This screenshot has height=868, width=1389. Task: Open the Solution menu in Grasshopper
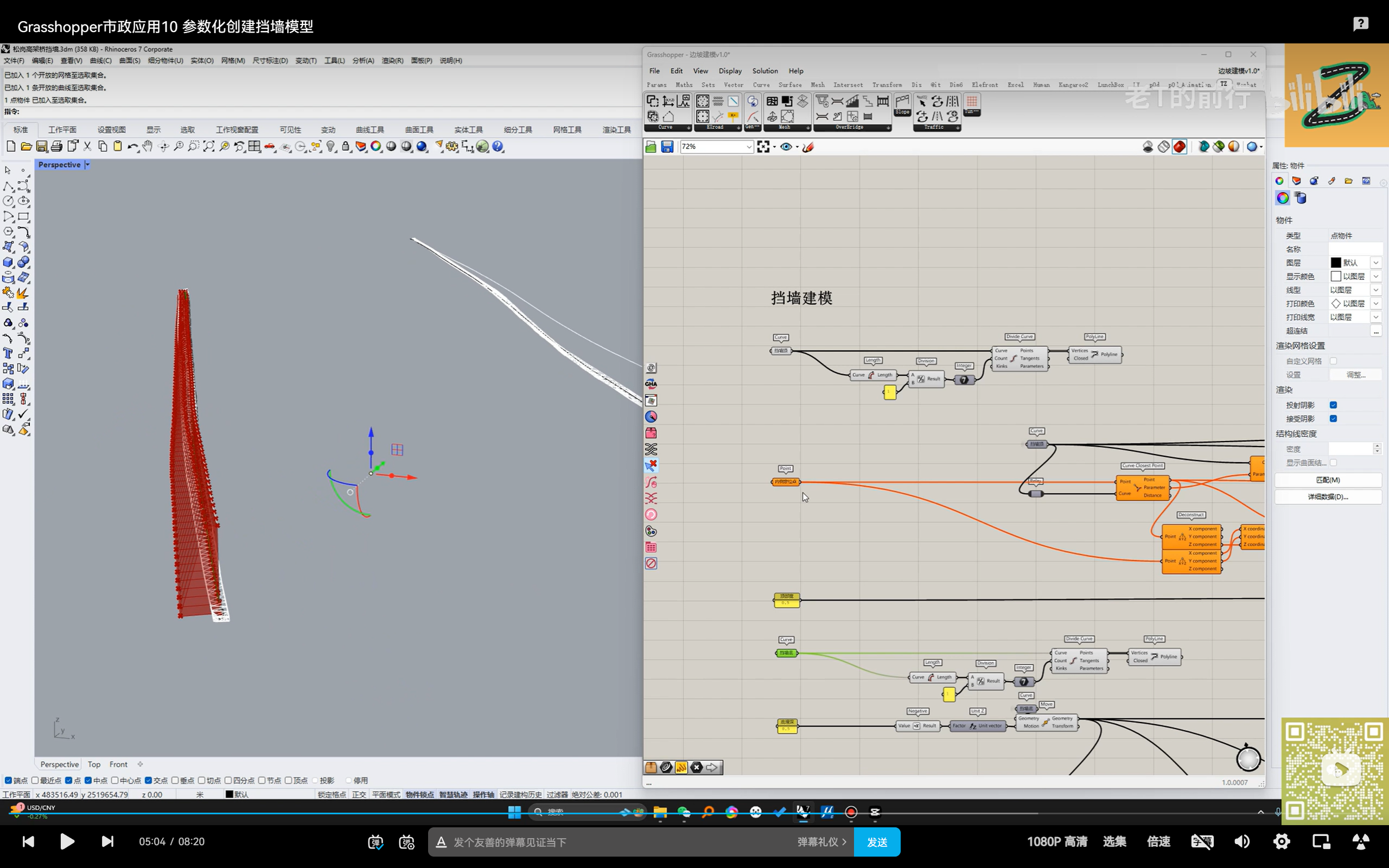764,71
